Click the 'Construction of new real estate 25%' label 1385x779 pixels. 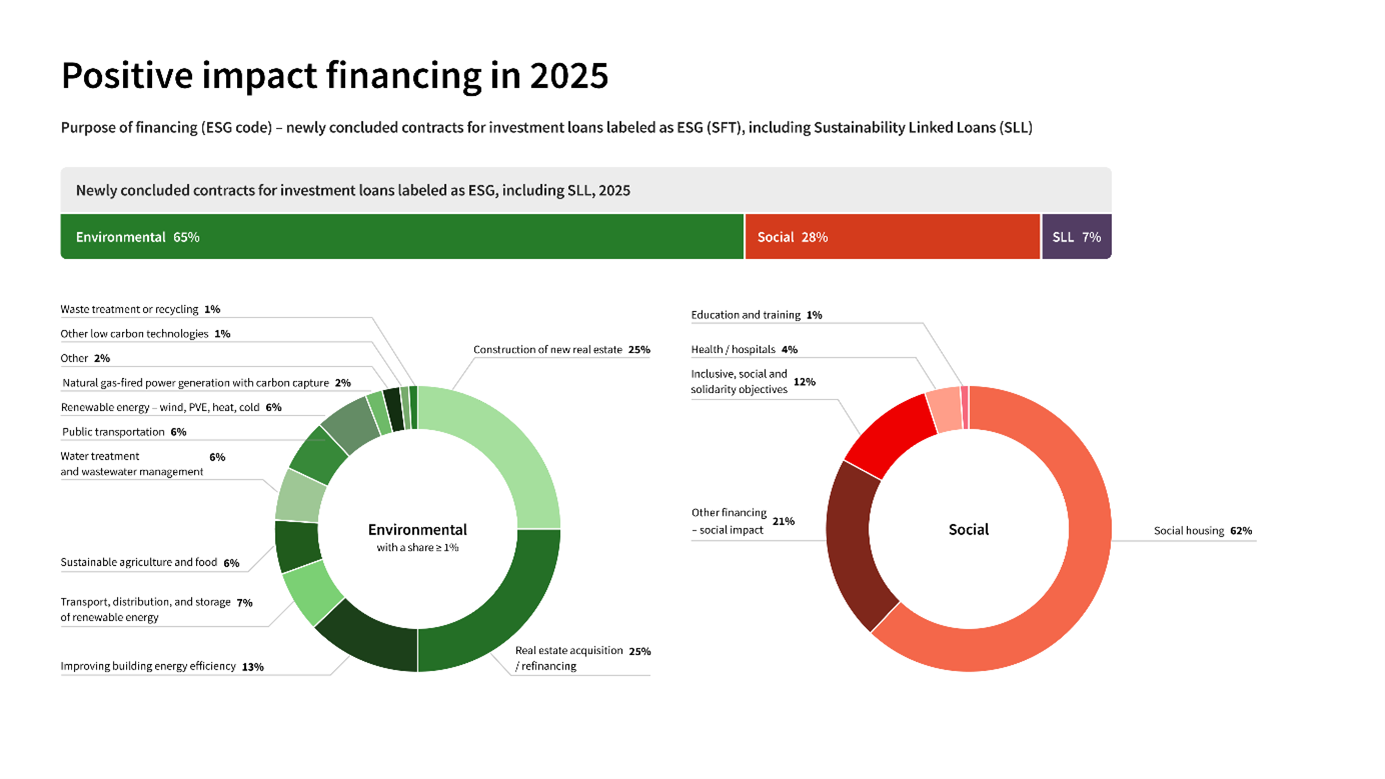pyautogui.click(x=561, y=350)
